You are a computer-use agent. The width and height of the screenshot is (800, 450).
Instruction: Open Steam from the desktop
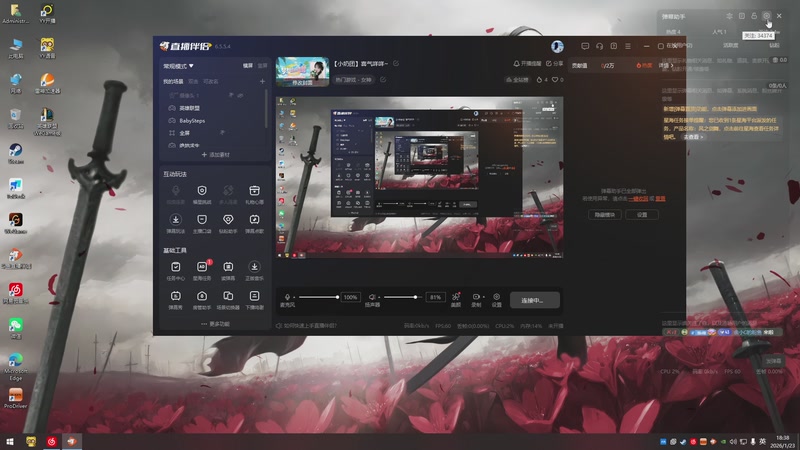(15, 153)
